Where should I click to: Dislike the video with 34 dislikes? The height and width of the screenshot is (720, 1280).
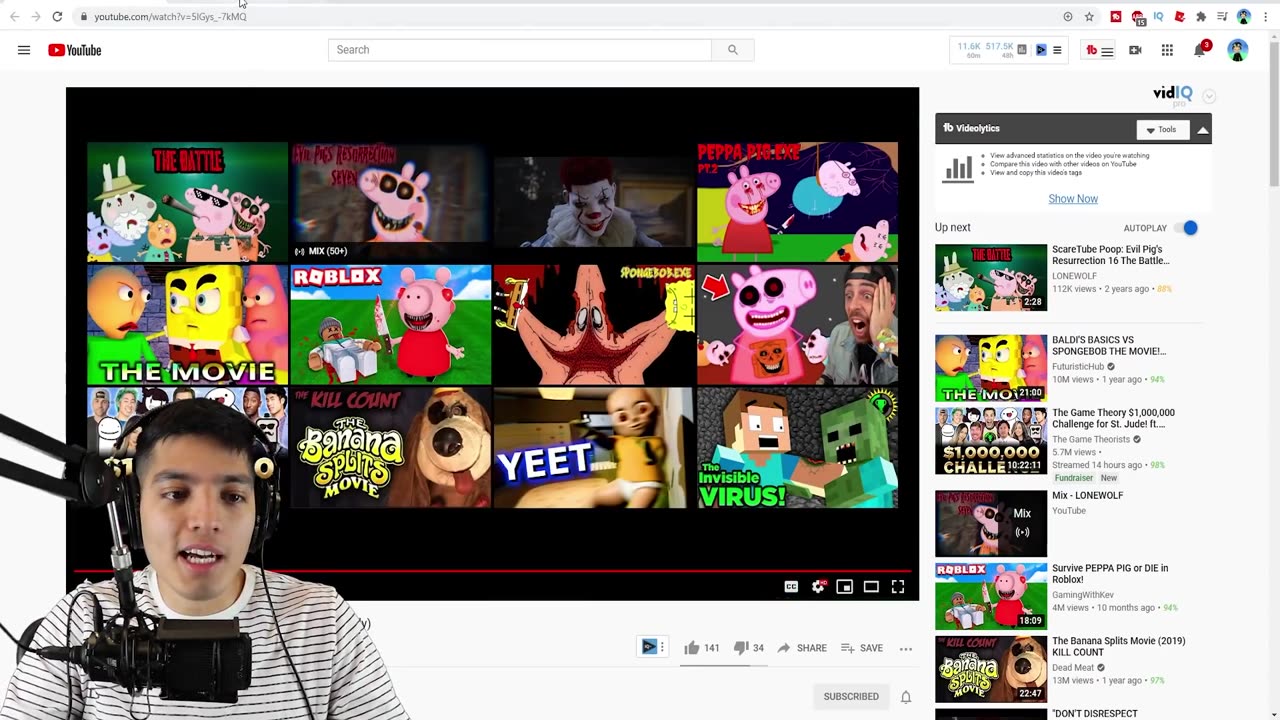pyautogui.click(x=749, y=648)
